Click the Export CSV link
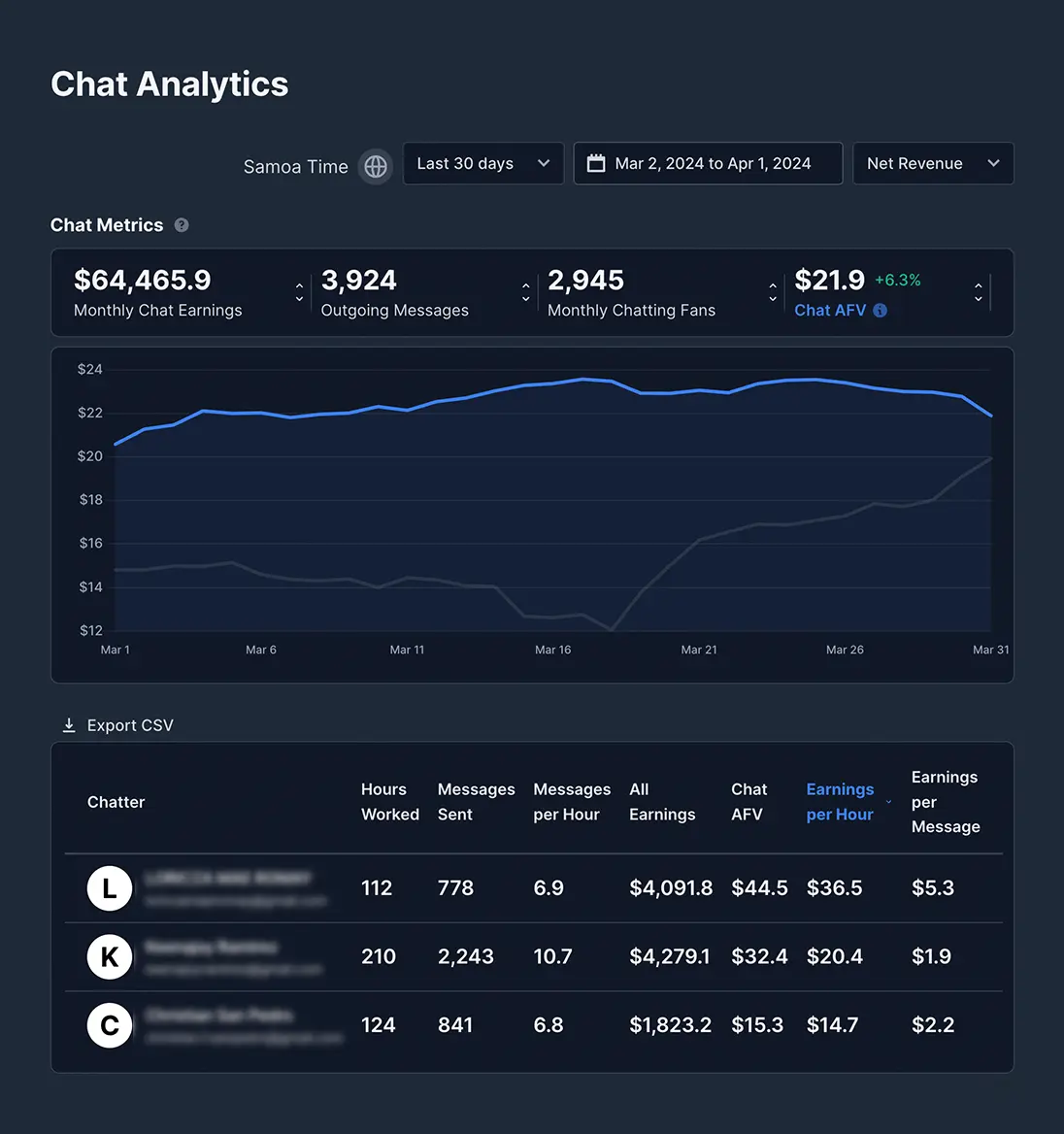Image resolution: width=1064 pixels, height=1134 pixels. coord(128,724)
